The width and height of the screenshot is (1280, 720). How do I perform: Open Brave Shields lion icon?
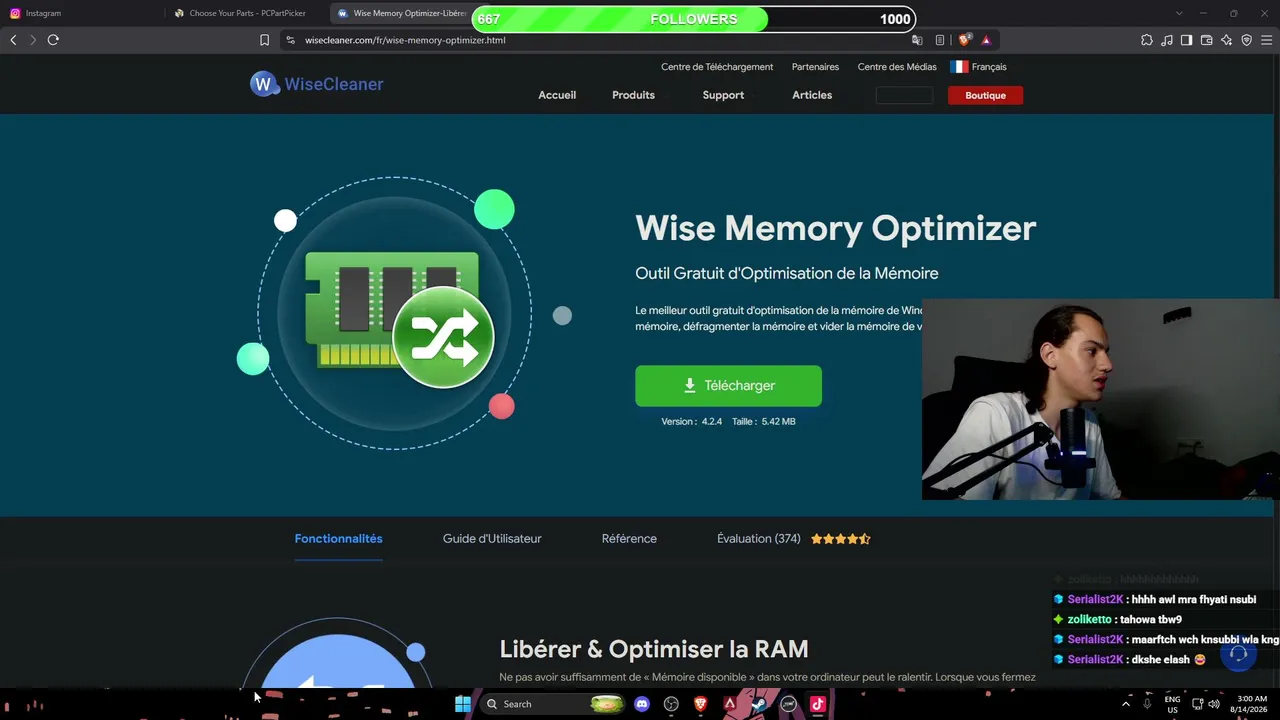tap(964, 40)
